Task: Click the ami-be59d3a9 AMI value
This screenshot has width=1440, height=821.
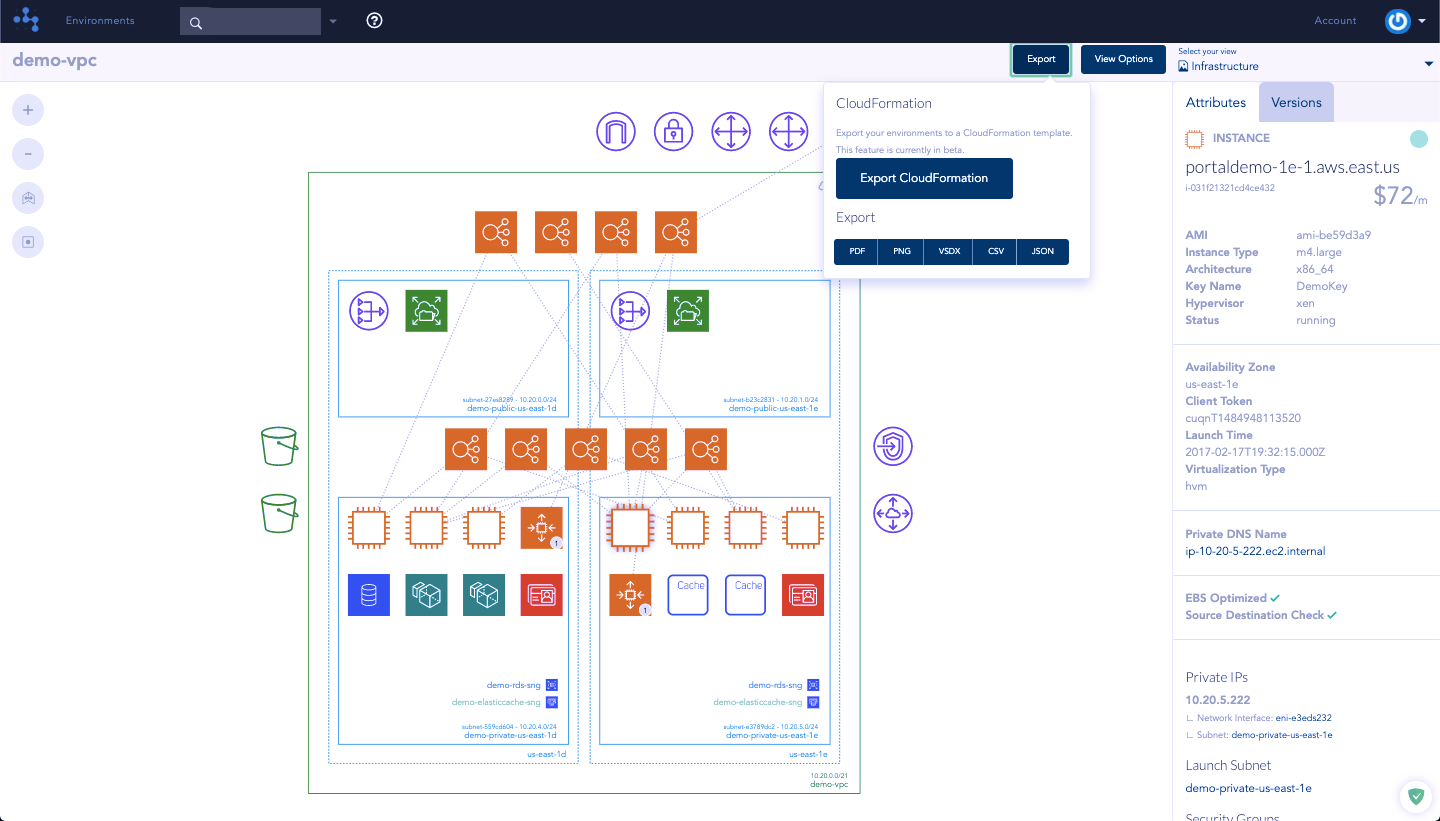Action: pyautogui.click(x=1333, y=236)
